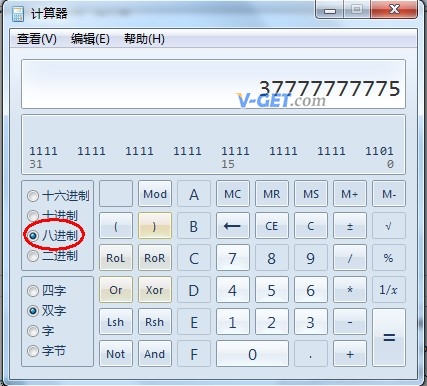Click the MR memory recall button
The width and height of the screenshot is (427, 386).
pos(272,194)
